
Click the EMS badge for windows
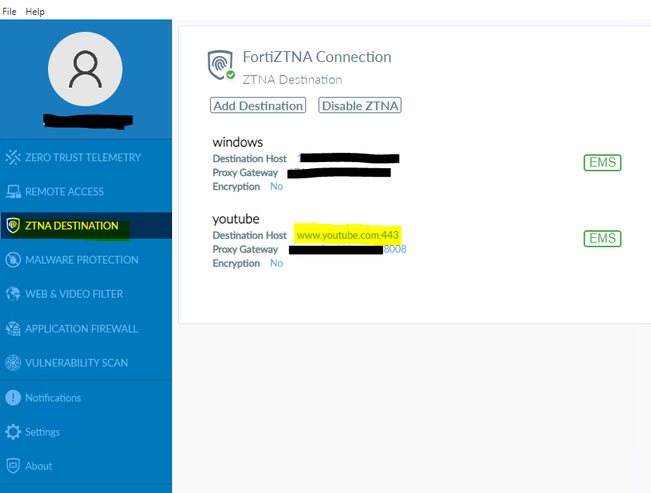602,162
